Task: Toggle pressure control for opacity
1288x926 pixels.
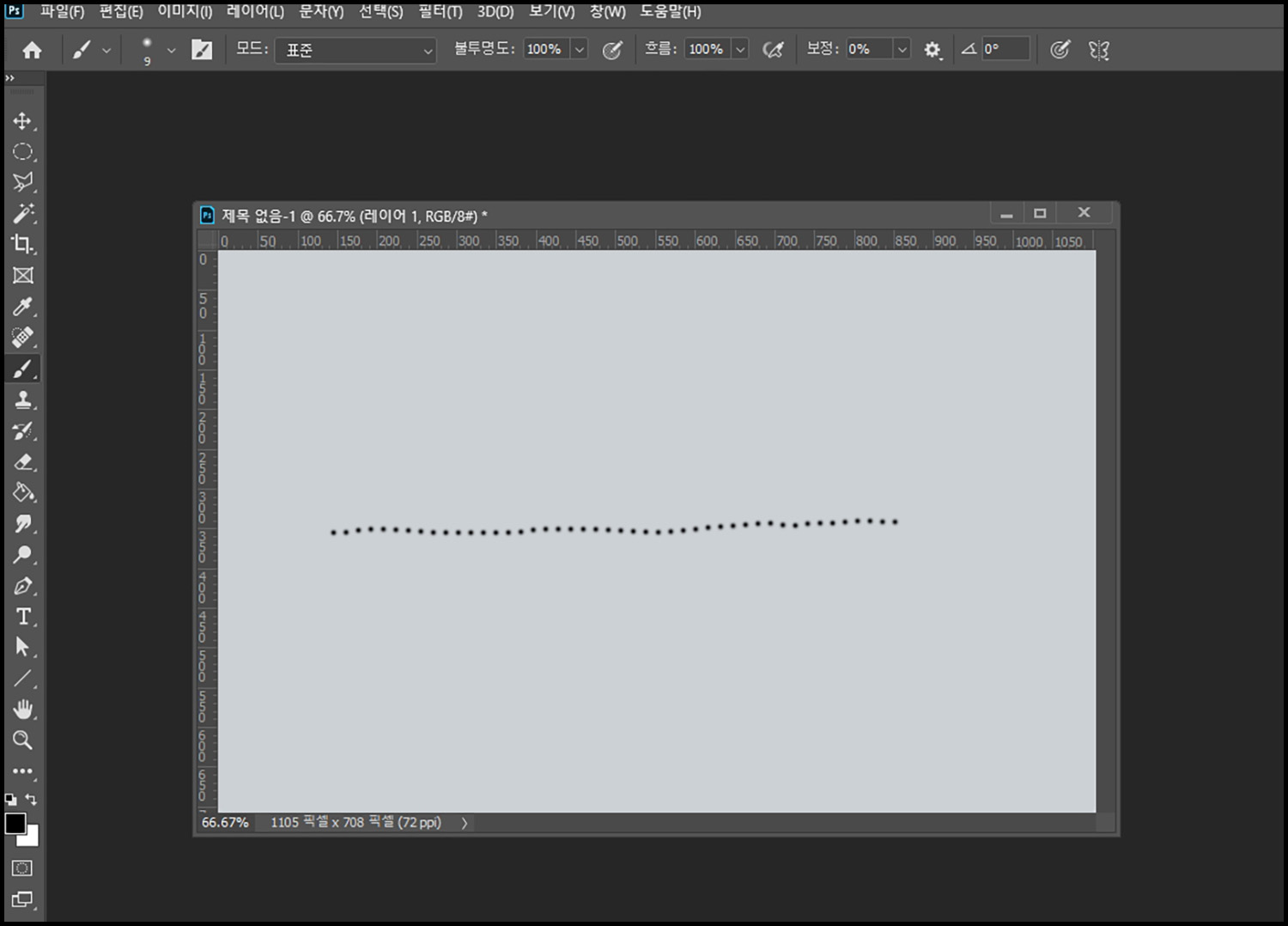Action: point(612,50)
